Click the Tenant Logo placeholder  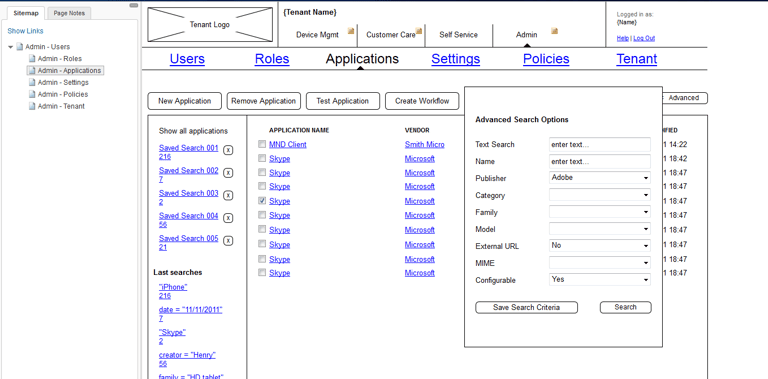pos(210,24)
